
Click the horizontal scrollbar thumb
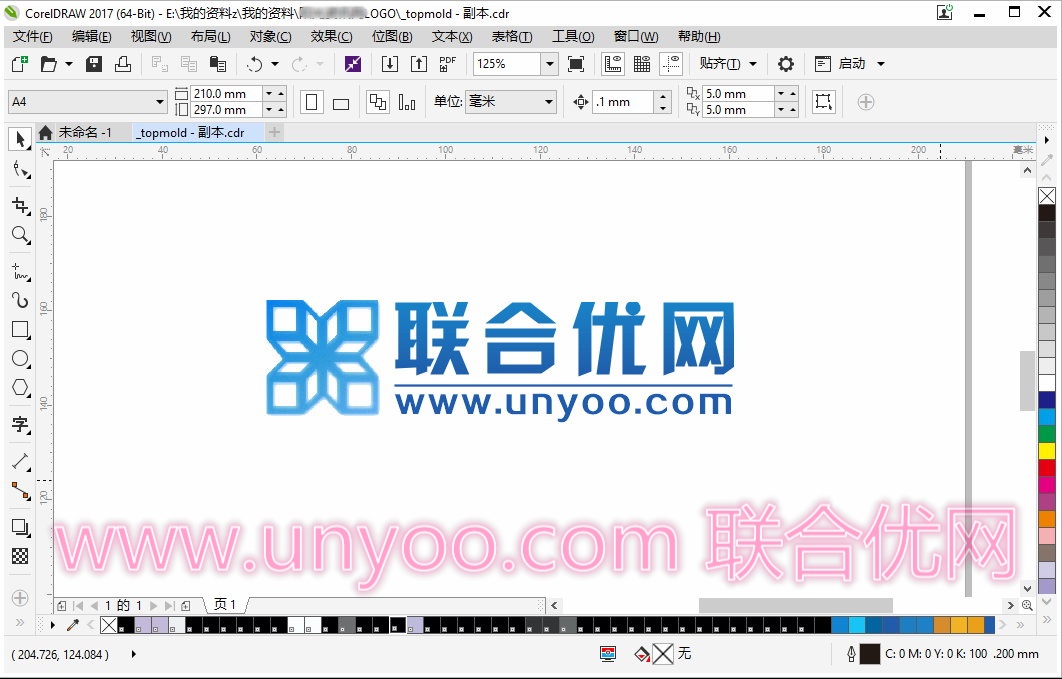coord(796,605)
